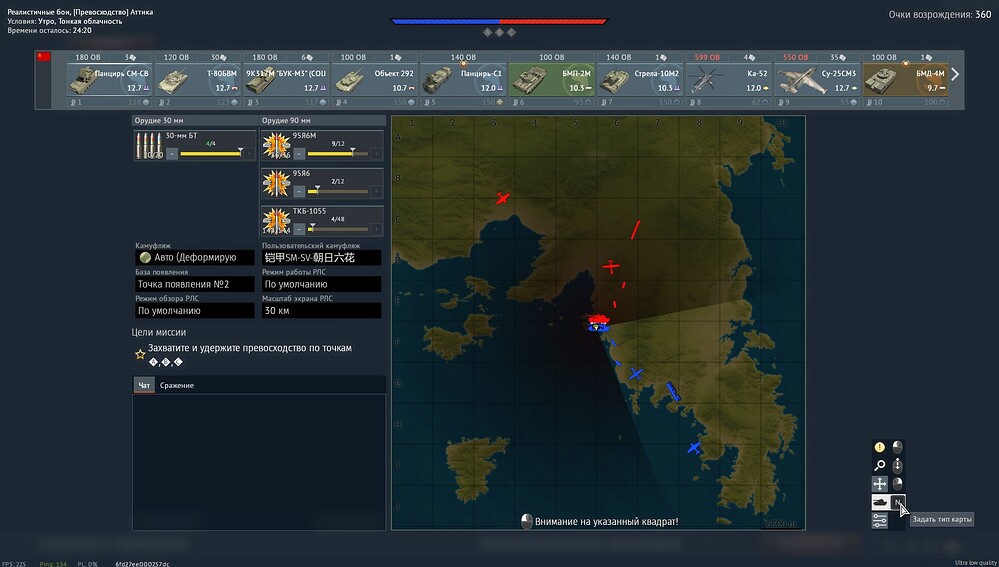Decrease 95Я6М missile count with minus
Screen dimensions: 999x567
click(299, 154)
